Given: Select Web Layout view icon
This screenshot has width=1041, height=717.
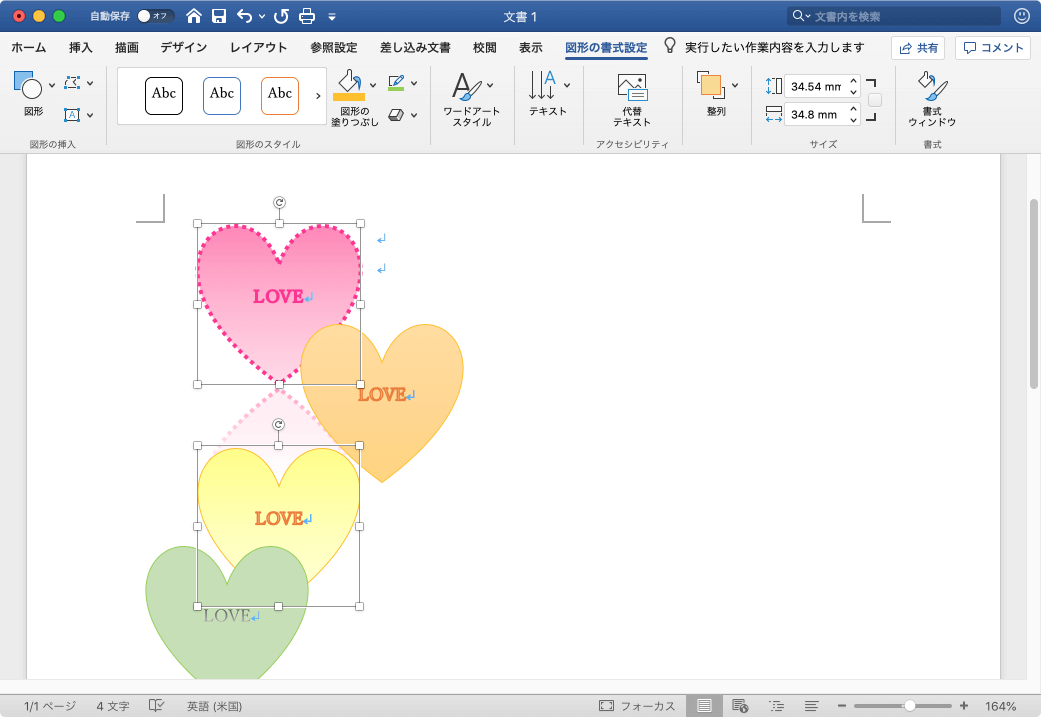Looking at the screenshot, I should [x=740, y=706].
